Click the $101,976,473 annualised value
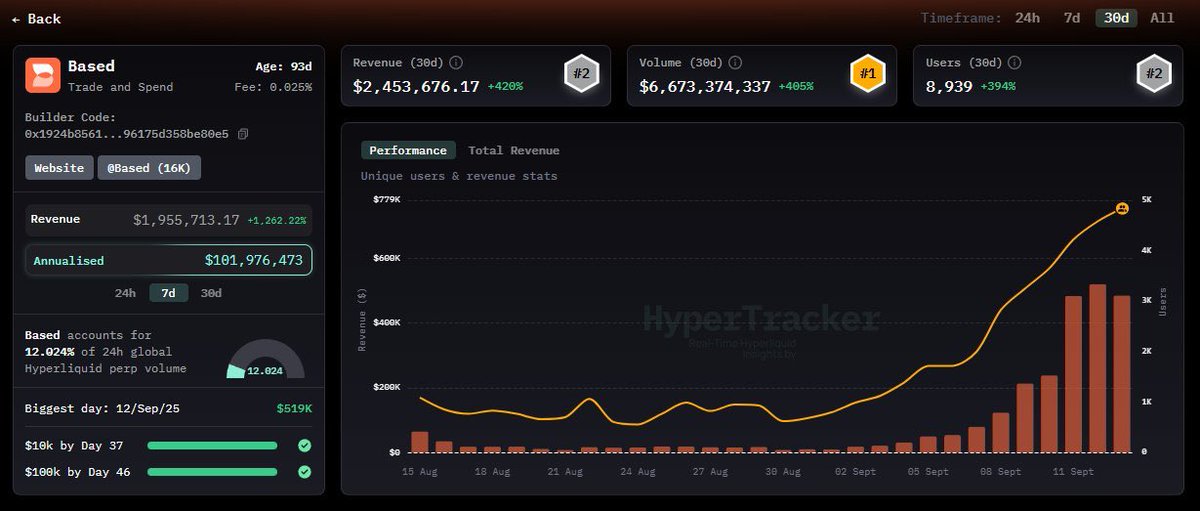This screenshot has height=511, width=1200. pyautogui.click(x=254, y=260)
